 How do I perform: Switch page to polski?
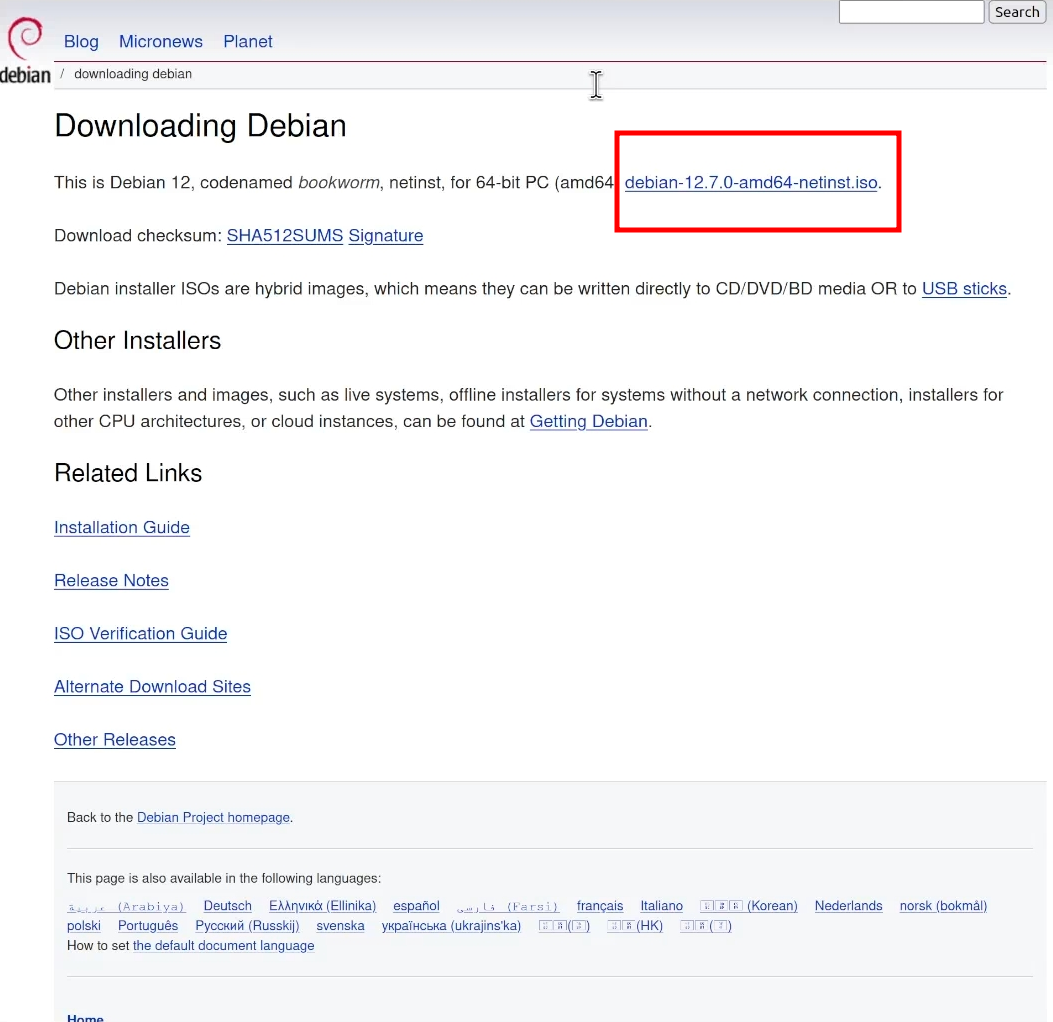(84, 926)
